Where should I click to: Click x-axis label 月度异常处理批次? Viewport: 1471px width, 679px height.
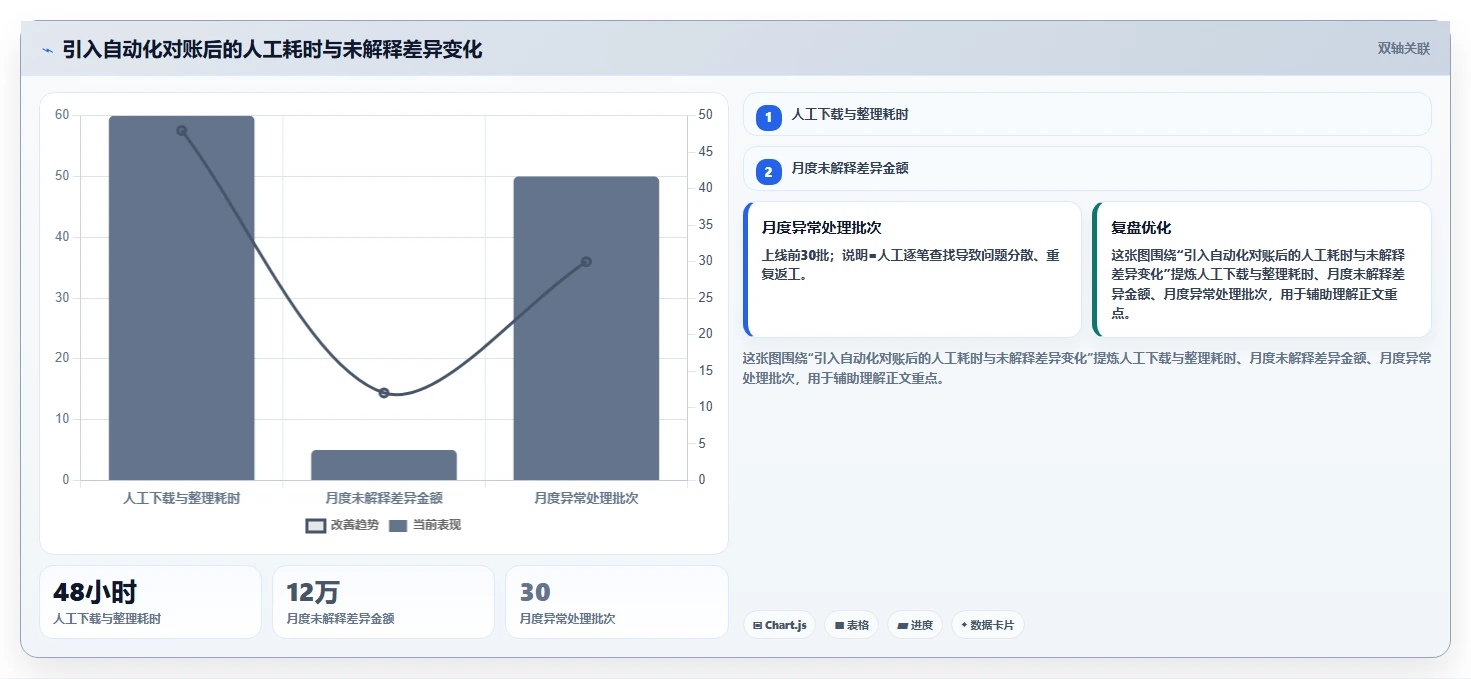(x=586, y=497)
